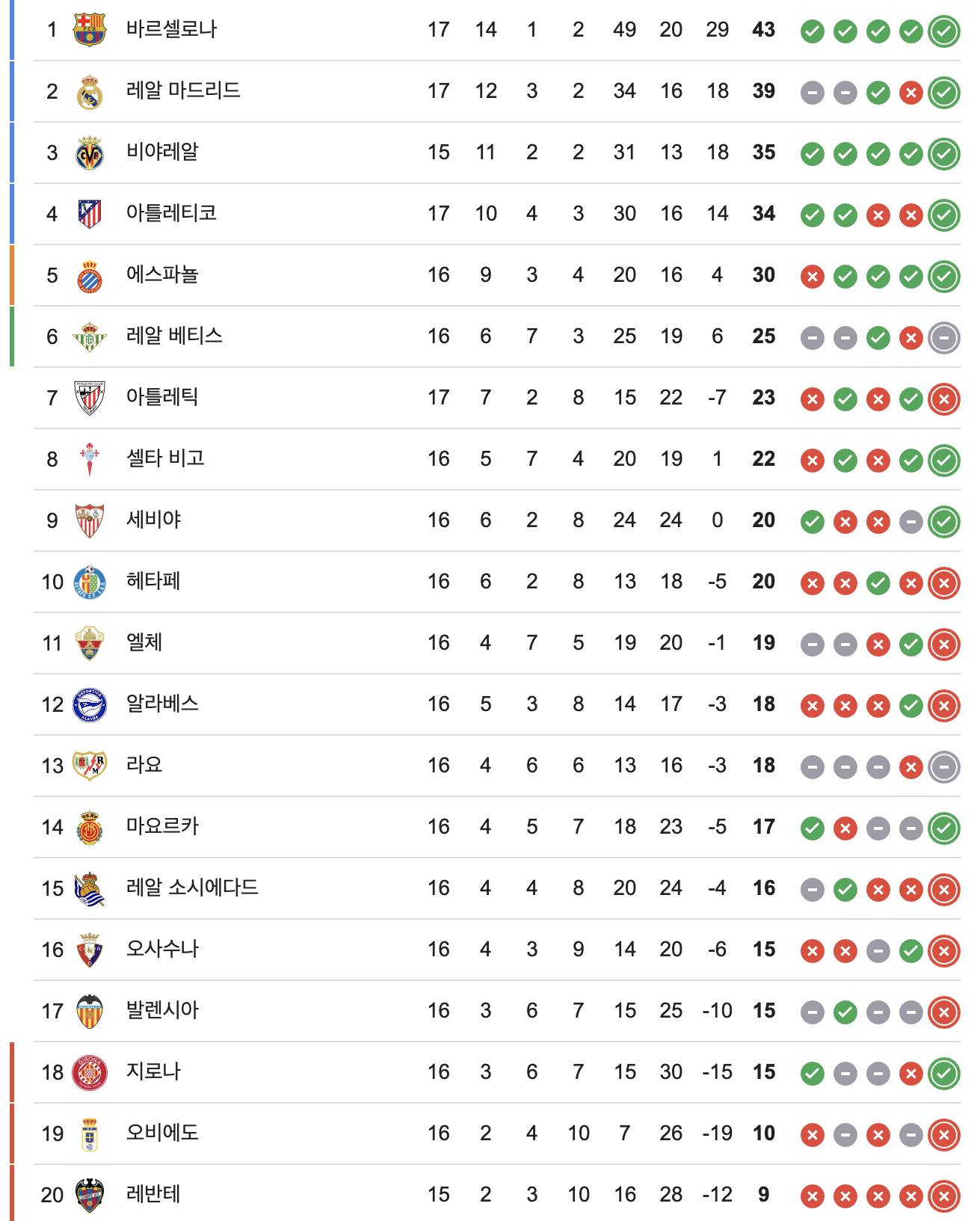Viewport: 980px width, 1221px height.
Task: Open the 바르셀로나 team link
Action: (171, 30)
